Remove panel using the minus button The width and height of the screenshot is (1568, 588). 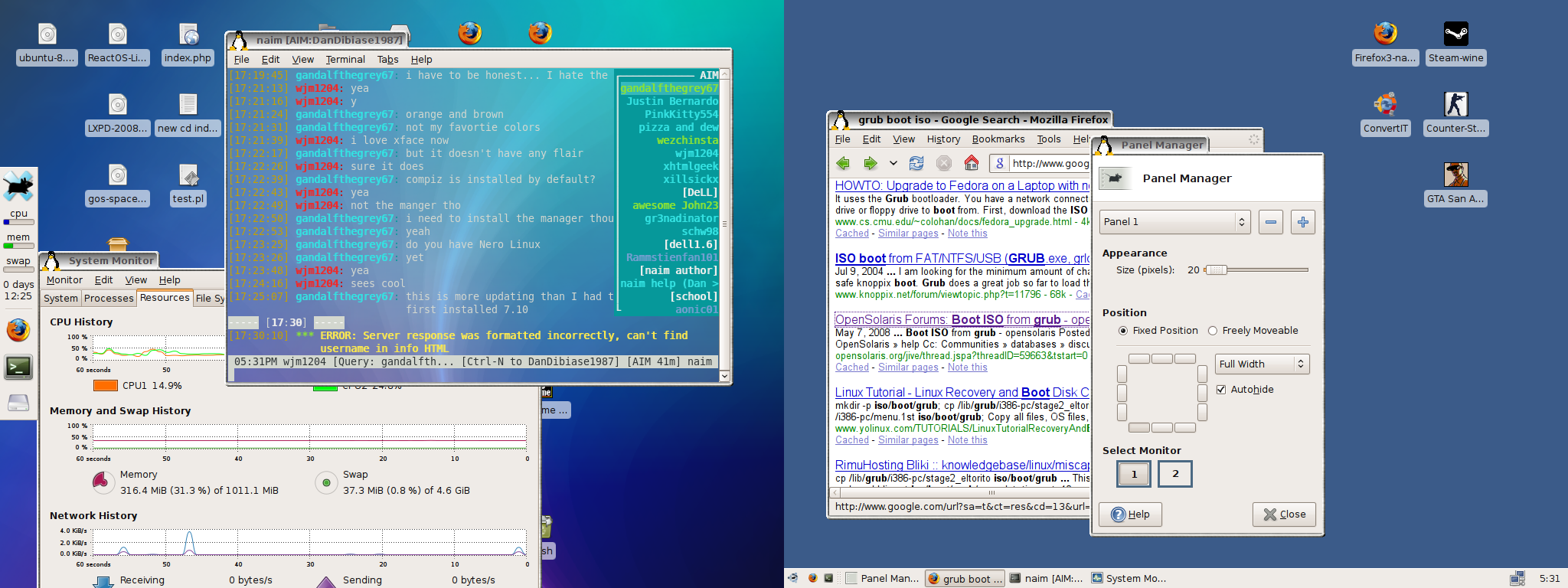point(1271,222)
